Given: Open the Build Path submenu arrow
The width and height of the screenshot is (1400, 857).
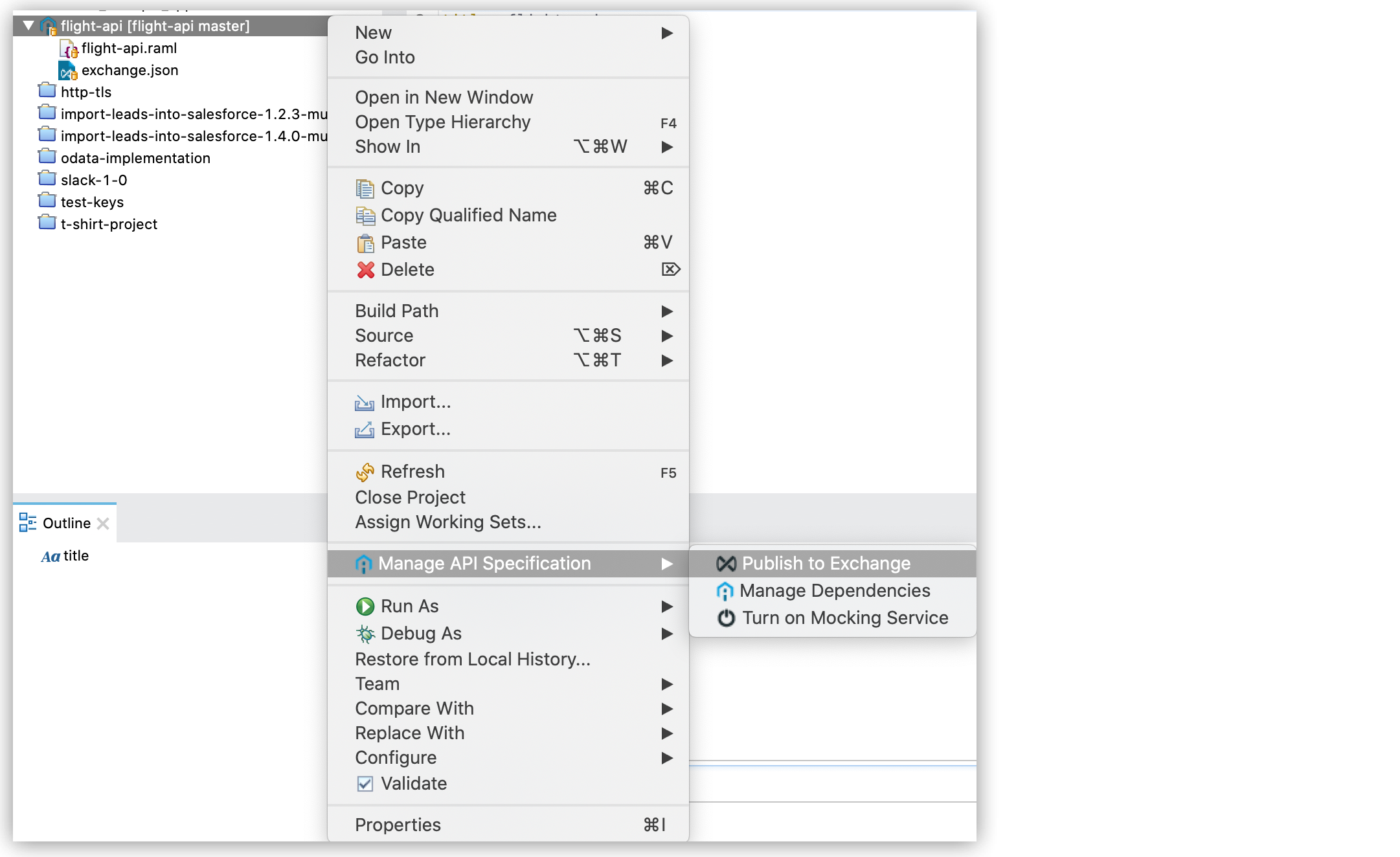Looking at the screenshot, I should tap(667, 311).
